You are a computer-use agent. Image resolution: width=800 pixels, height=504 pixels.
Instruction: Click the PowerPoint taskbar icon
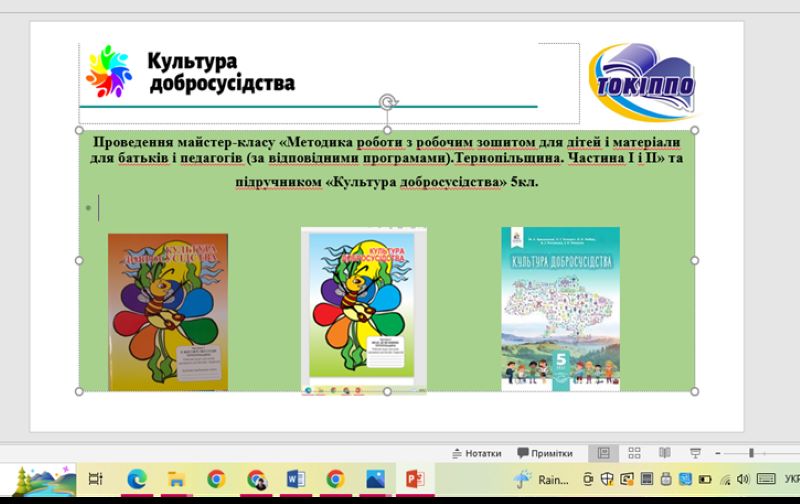coord(415,479)
